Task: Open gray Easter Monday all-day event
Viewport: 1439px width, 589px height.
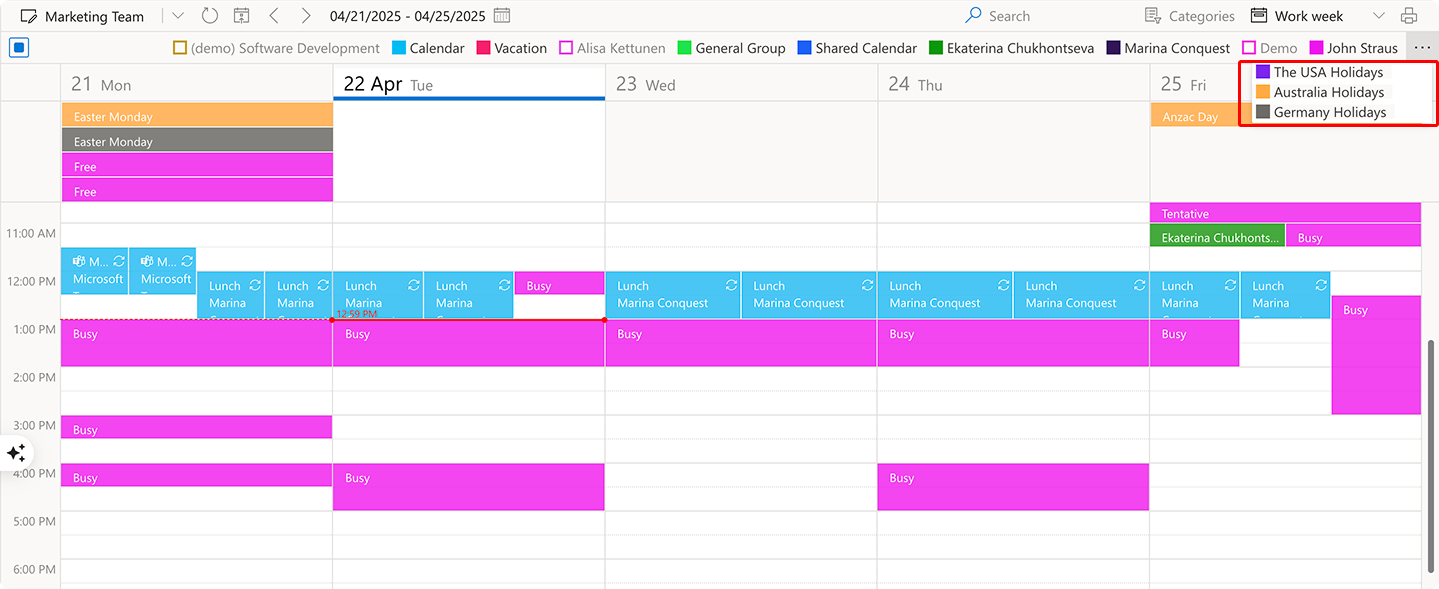Action: pos(197,141)
